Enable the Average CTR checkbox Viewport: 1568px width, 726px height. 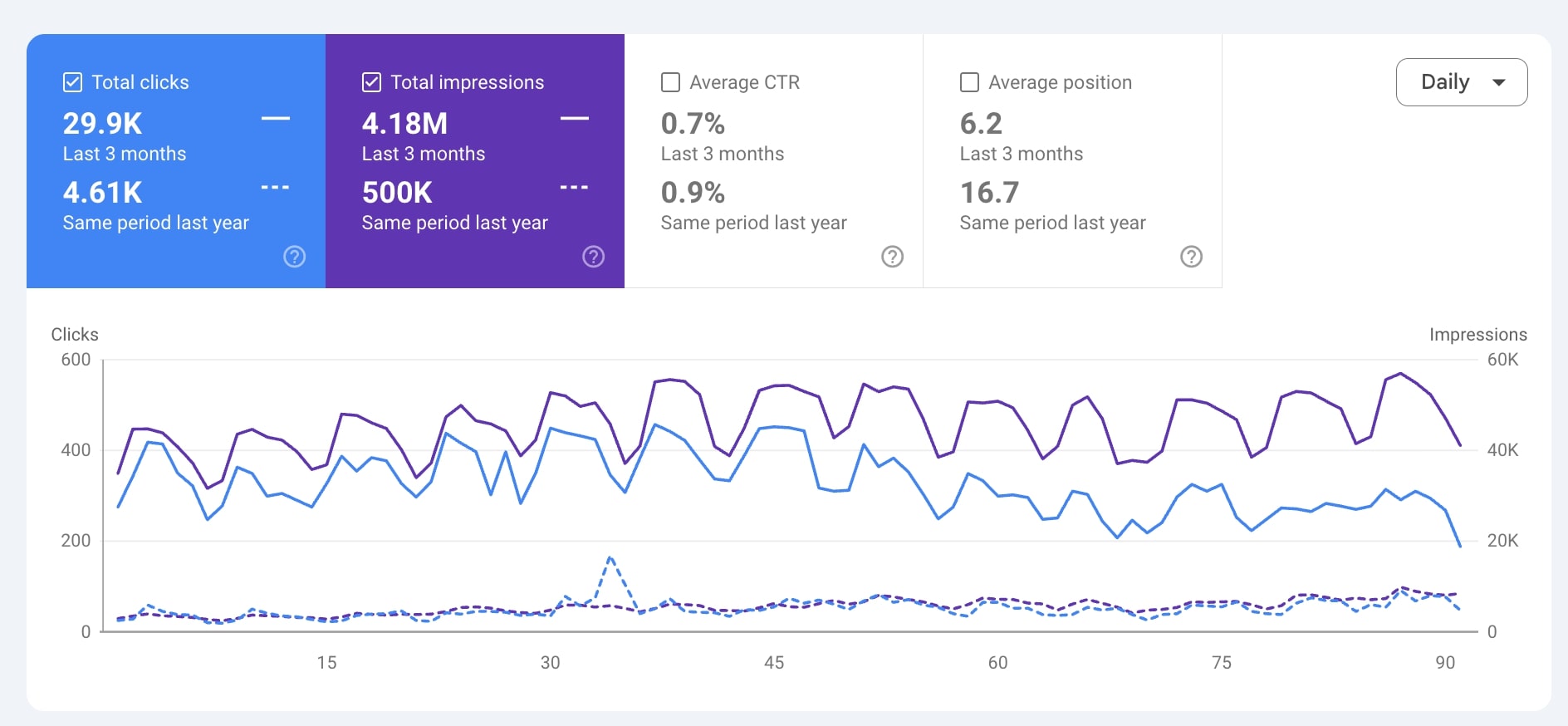click(670, 82)
